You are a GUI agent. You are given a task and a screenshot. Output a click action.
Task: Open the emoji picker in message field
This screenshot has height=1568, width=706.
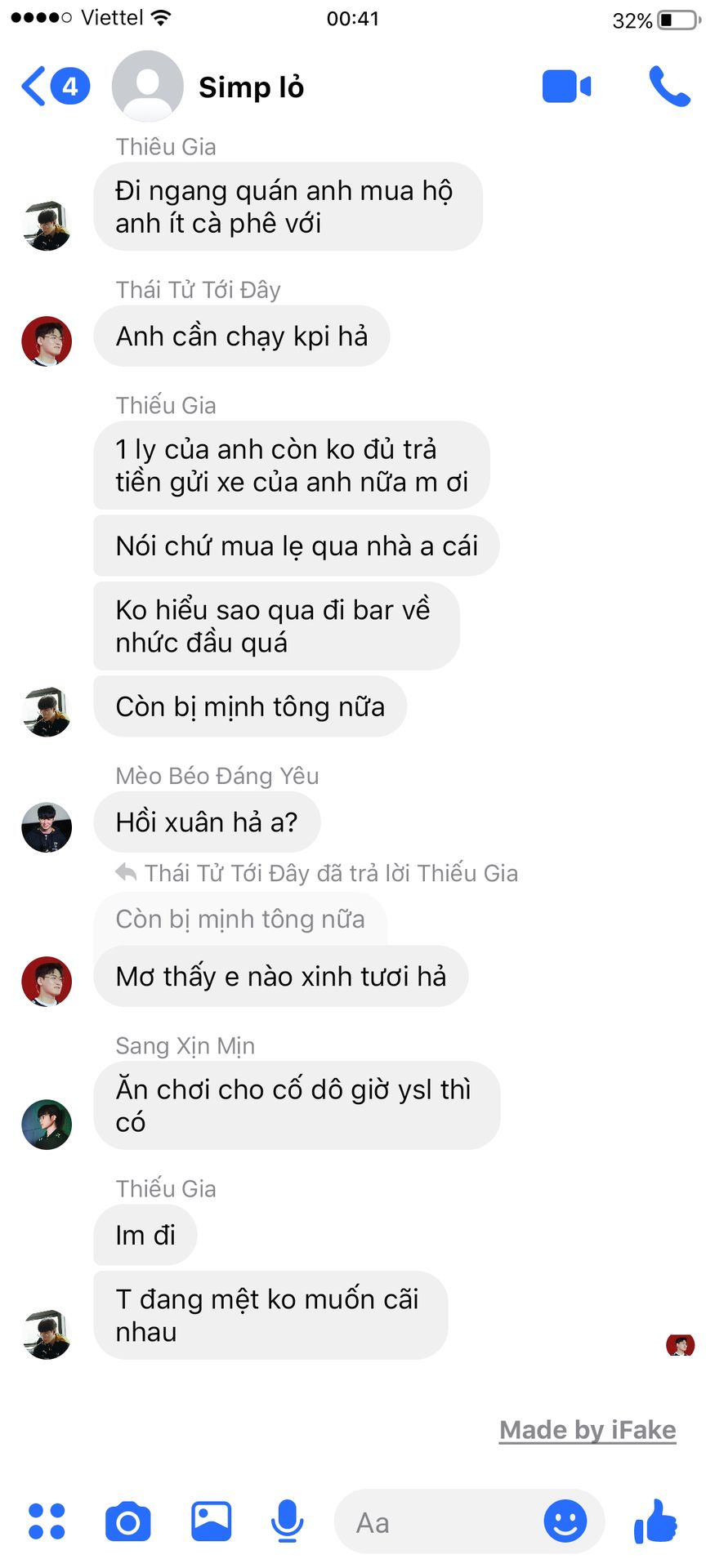click(565, 1521)
